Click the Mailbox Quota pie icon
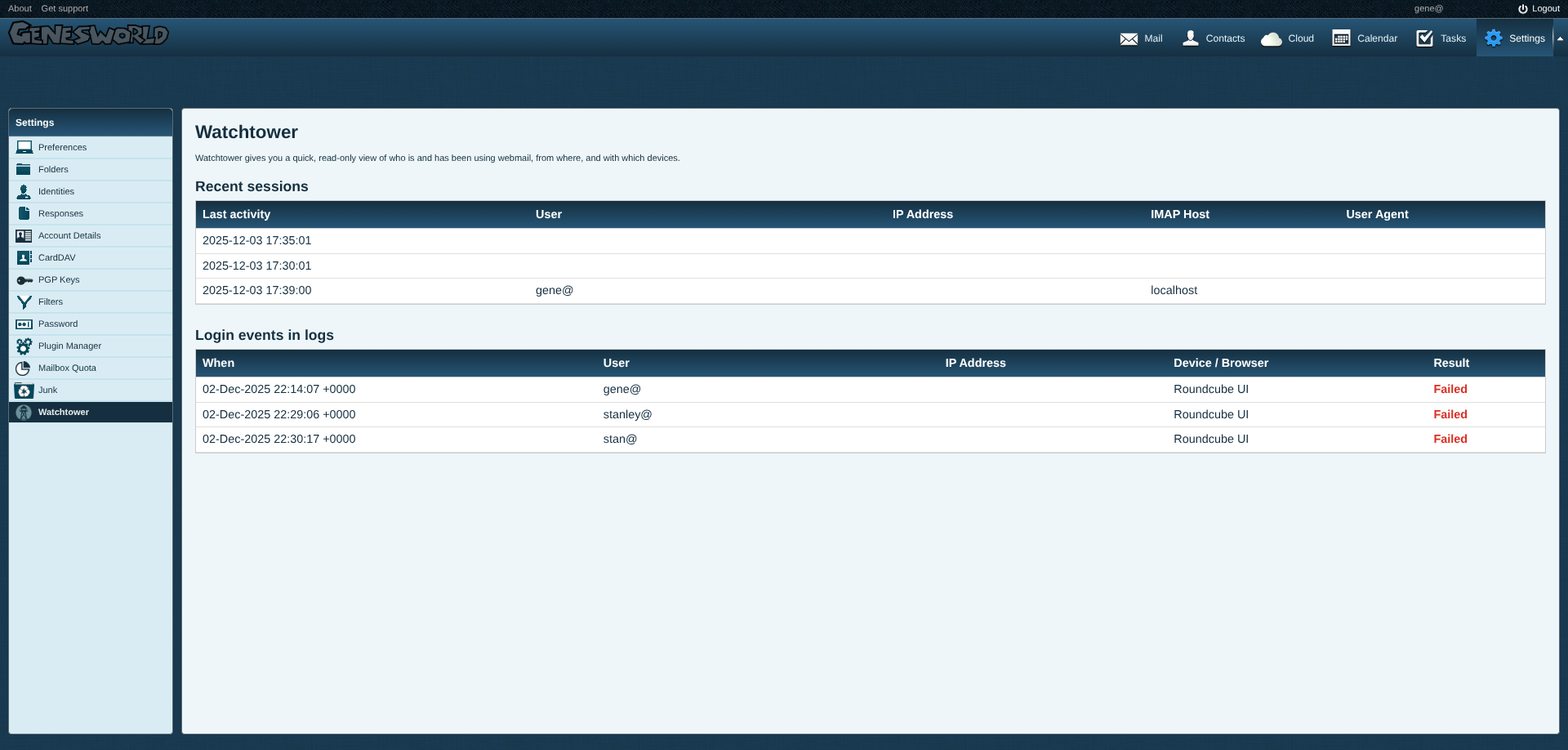 24,368
